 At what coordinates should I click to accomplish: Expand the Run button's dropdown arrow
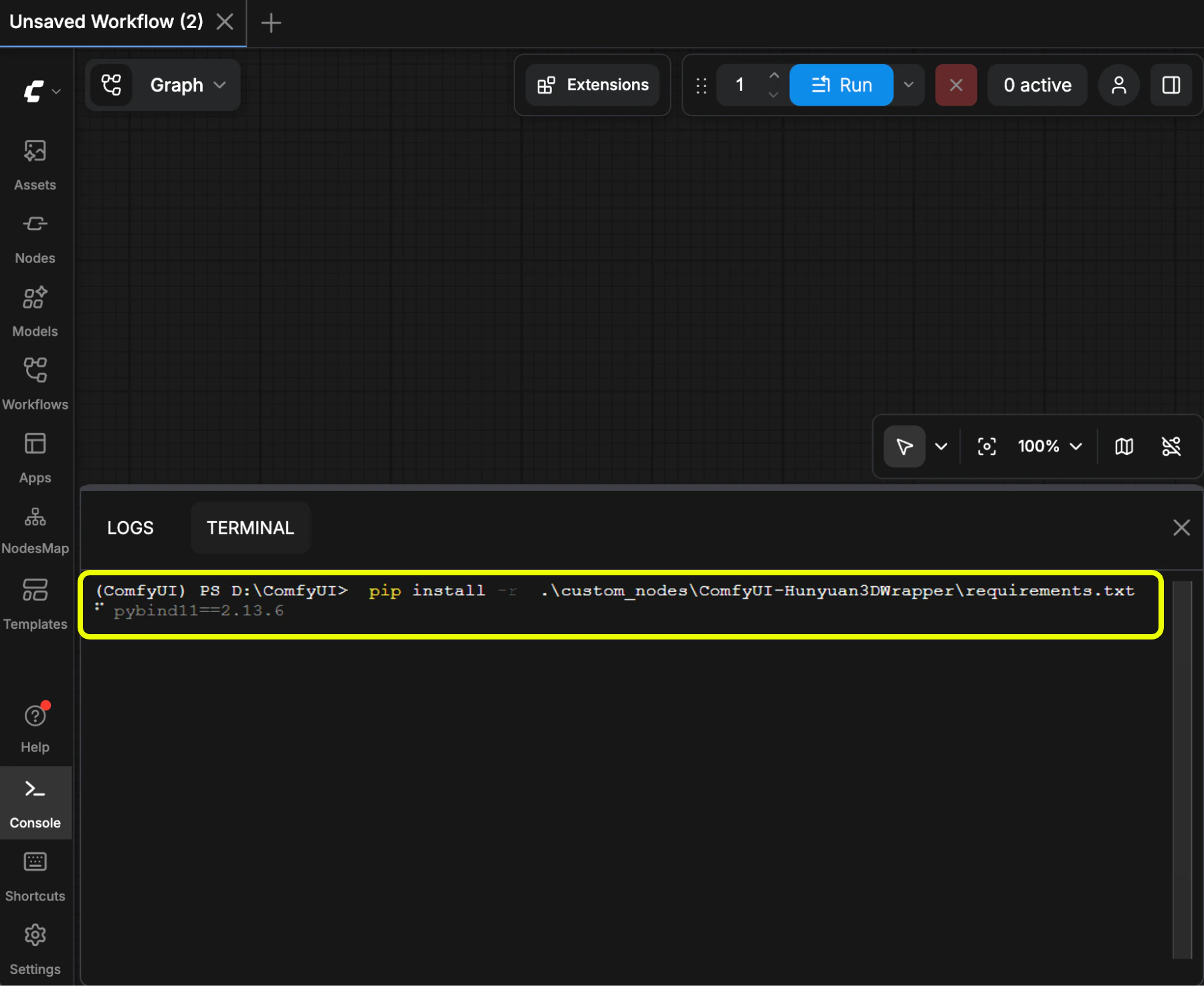pos(909,85)
